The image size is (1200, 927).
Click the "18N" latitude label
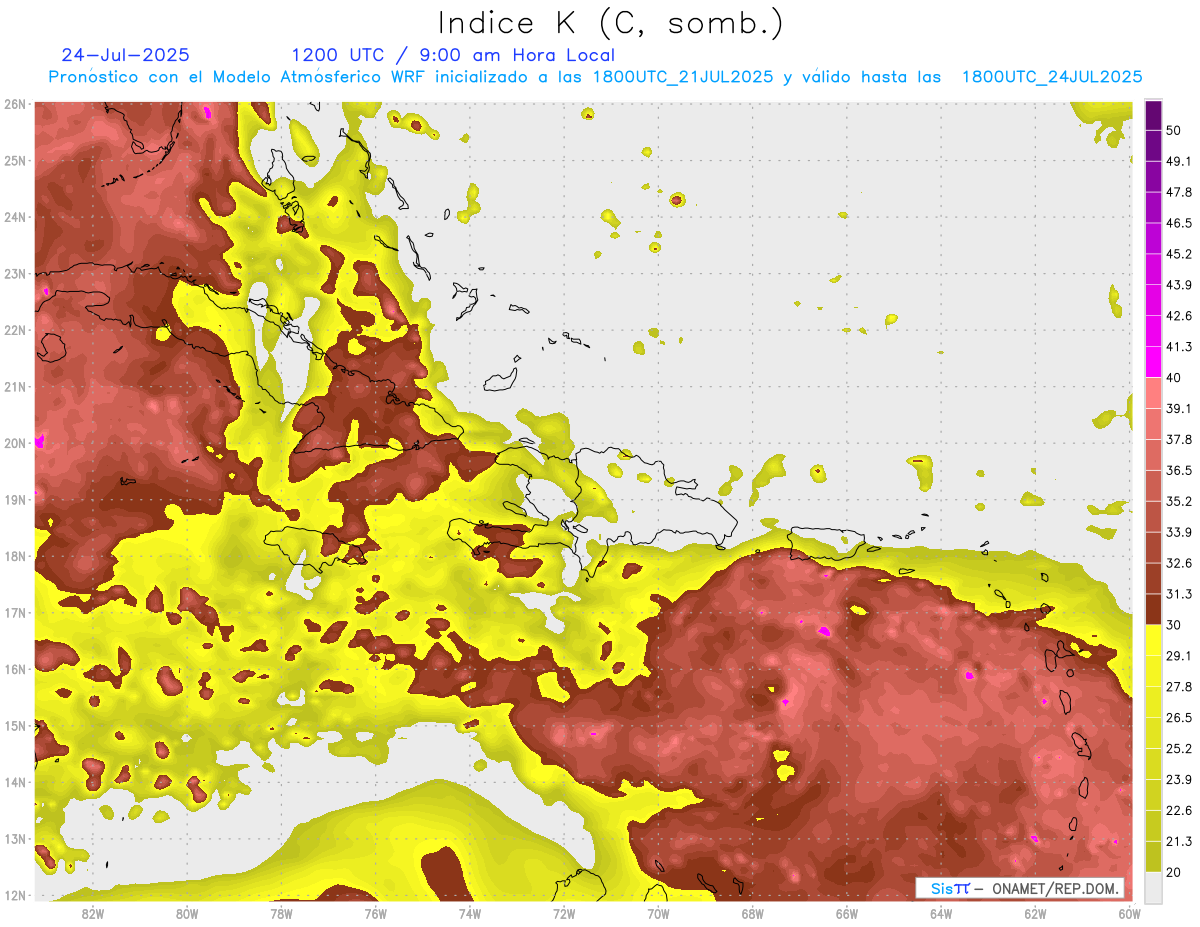15,556
